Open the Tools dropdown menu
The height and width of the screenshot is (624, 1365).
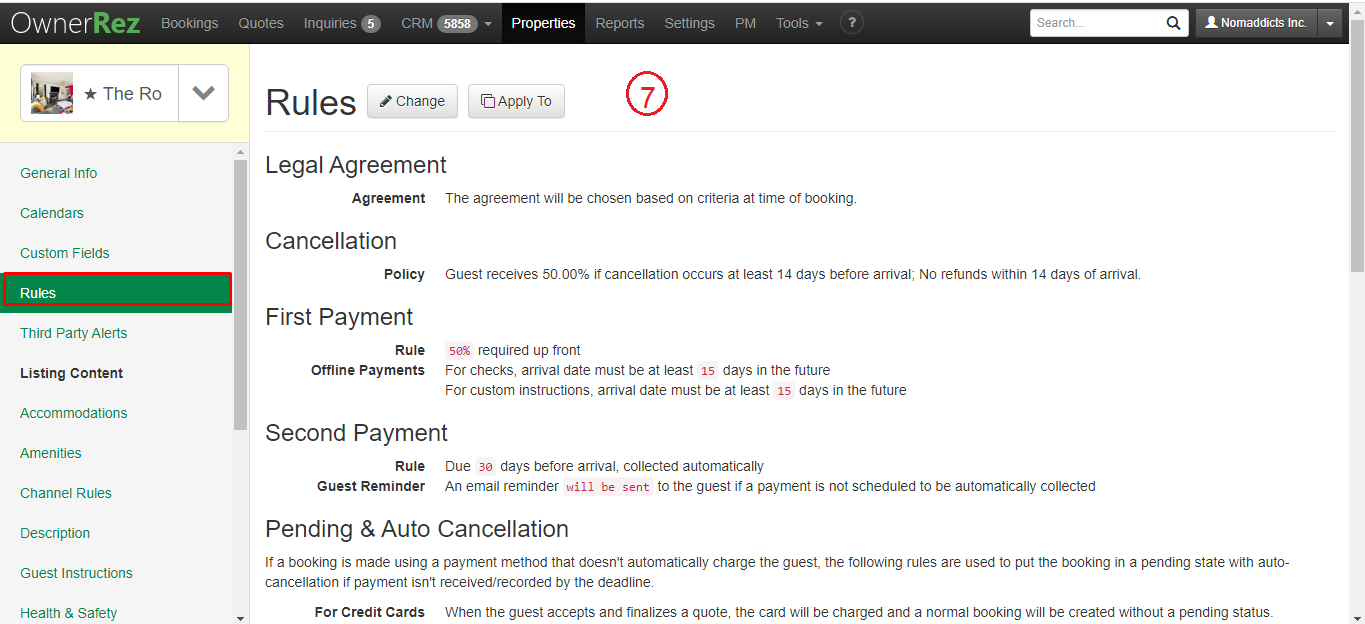(x=800, y=22)
